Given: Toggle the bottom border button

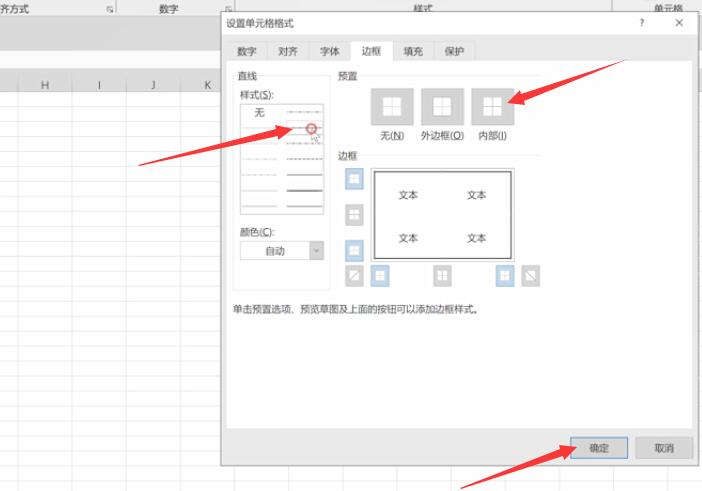Looking at the screenshot, I should pyautogui.click(x=354, y=250).
